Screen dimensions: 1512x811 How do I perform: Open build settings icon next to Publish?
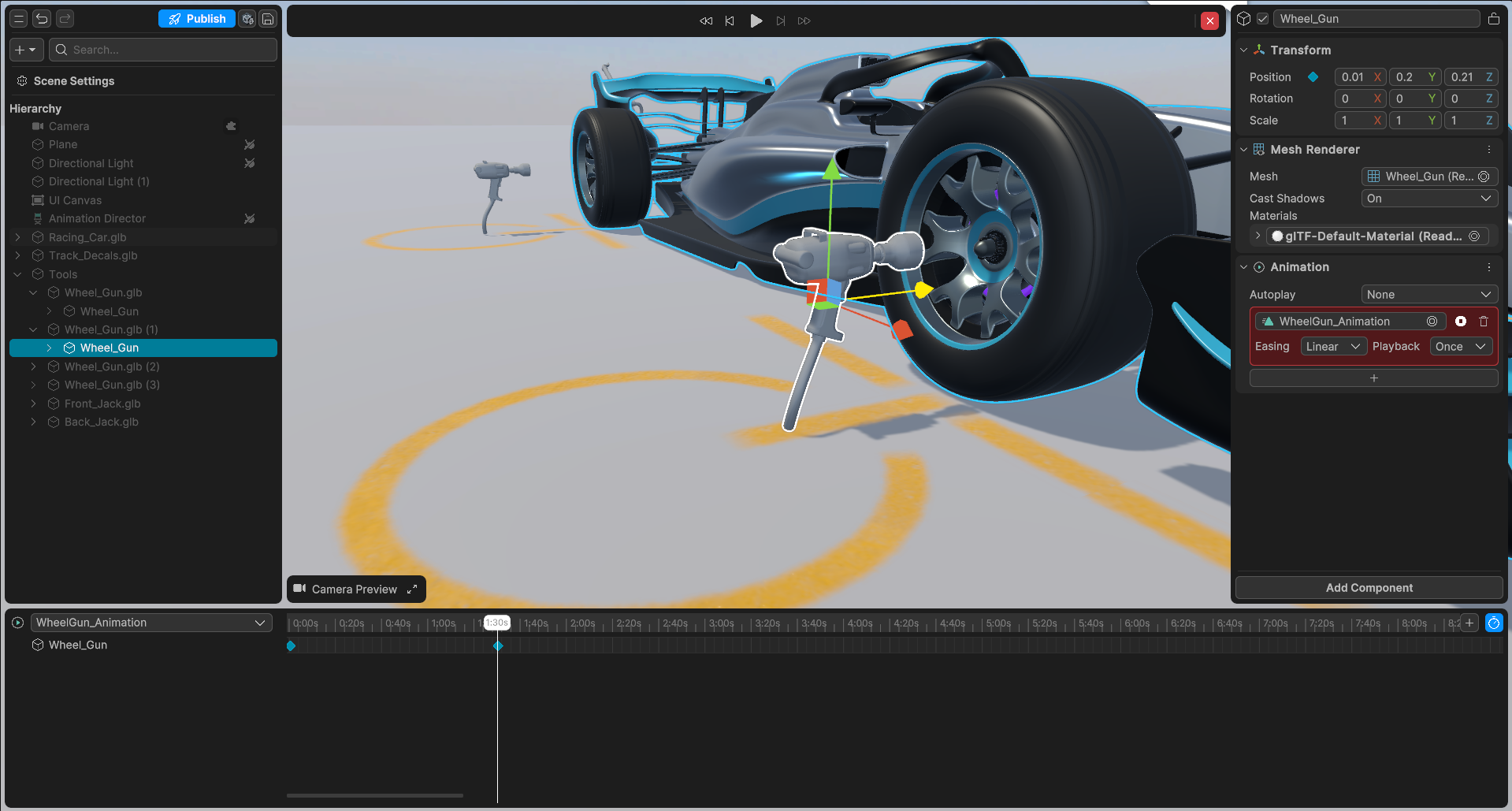pyautogui.click(x=247, y=19)
